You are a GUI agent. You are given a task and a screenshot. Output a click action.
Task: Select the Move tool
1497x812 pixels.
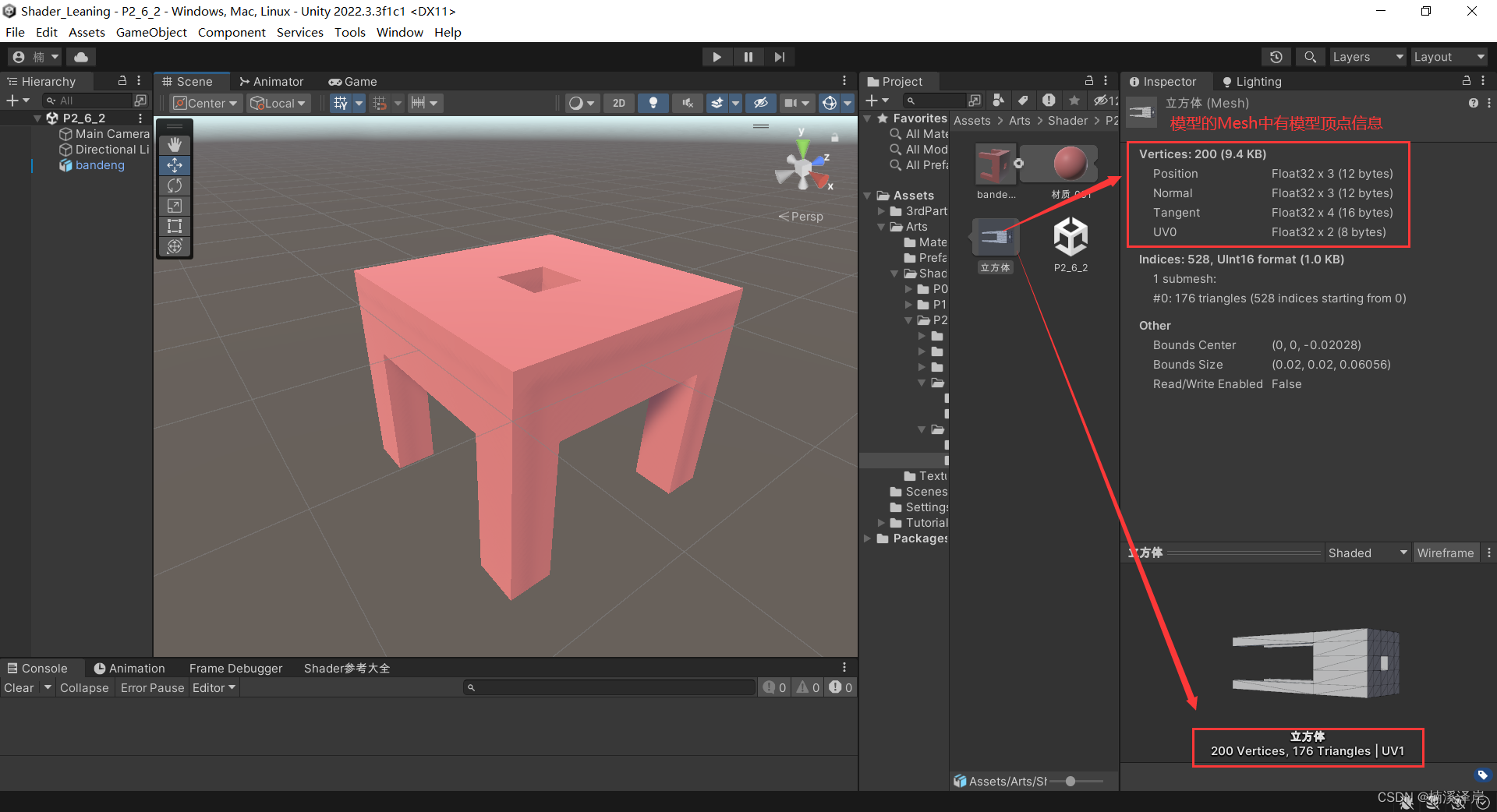pyautogui.click(x=175, y=165)
